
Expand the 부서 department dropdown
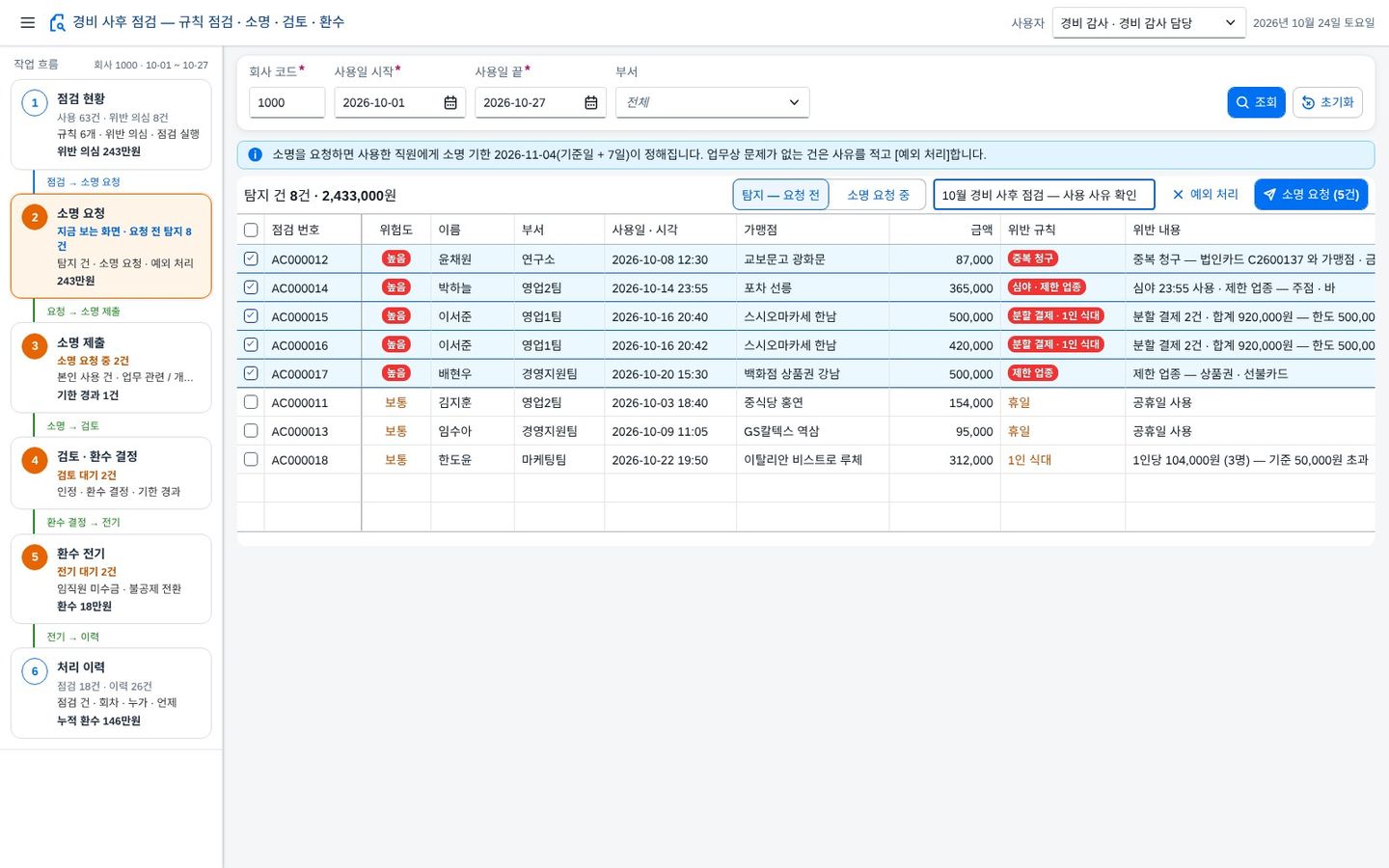point(712,102)
